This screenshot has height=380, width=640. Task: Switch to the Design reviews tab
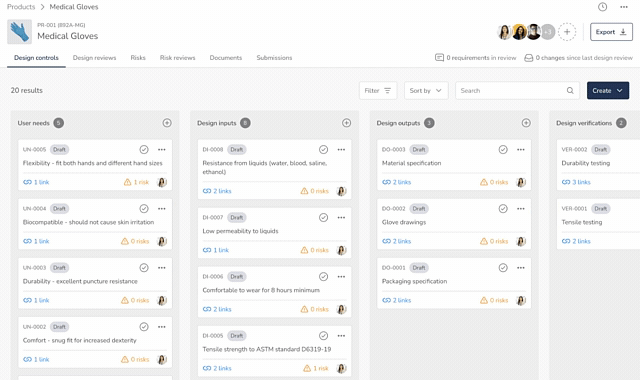click(x=94, y=58)
